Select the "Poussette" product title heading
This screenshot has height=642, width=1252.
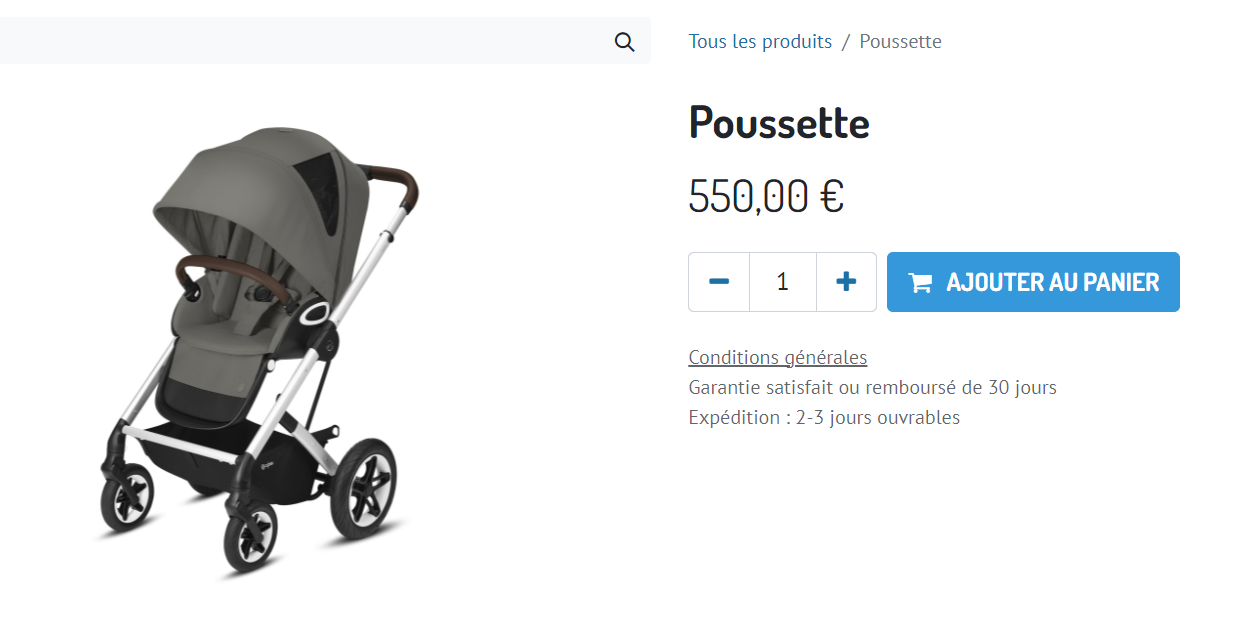tap(779, 123)
